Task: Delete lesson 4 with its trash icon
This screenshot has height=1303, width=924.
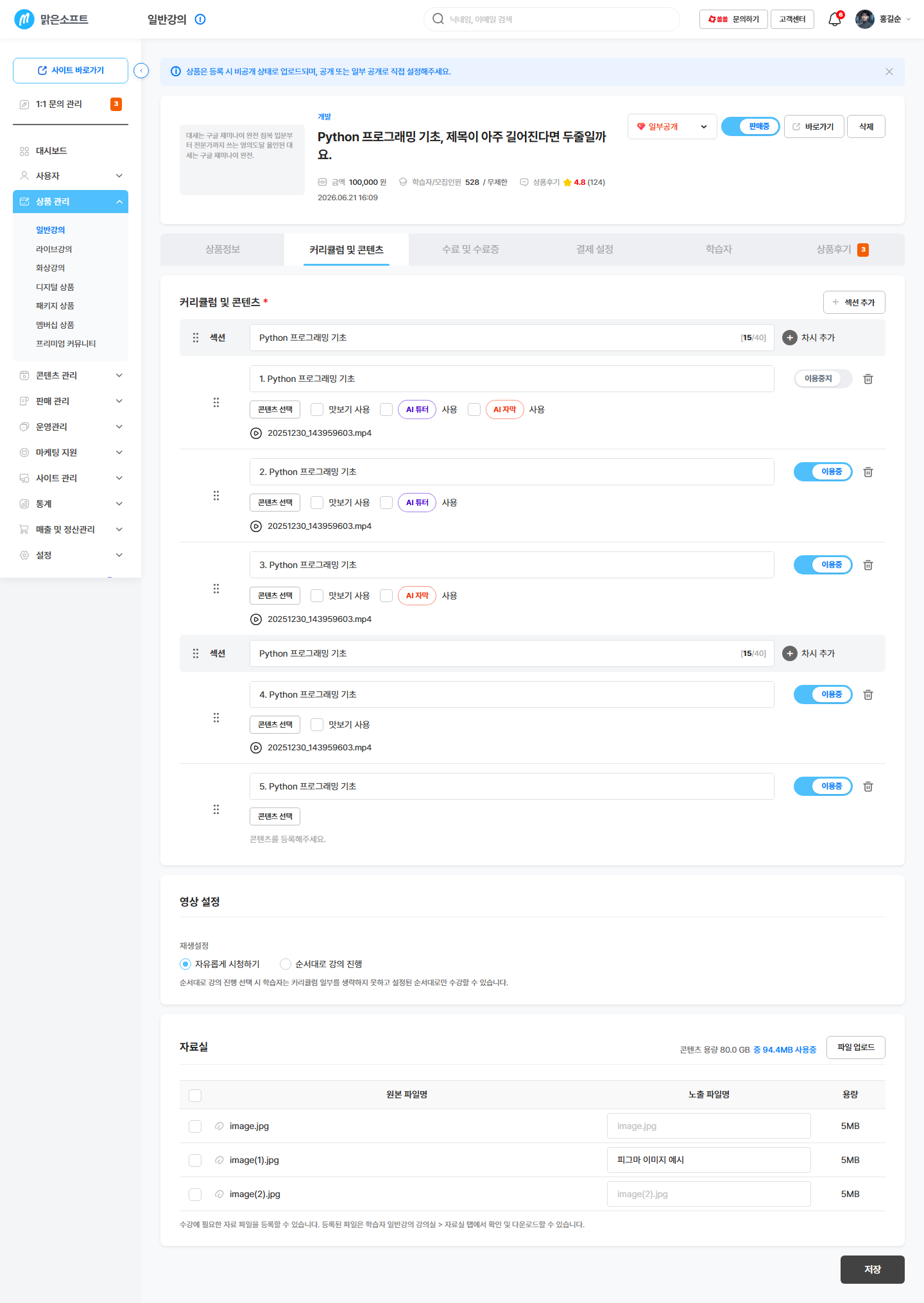Action: click(868, 695)
